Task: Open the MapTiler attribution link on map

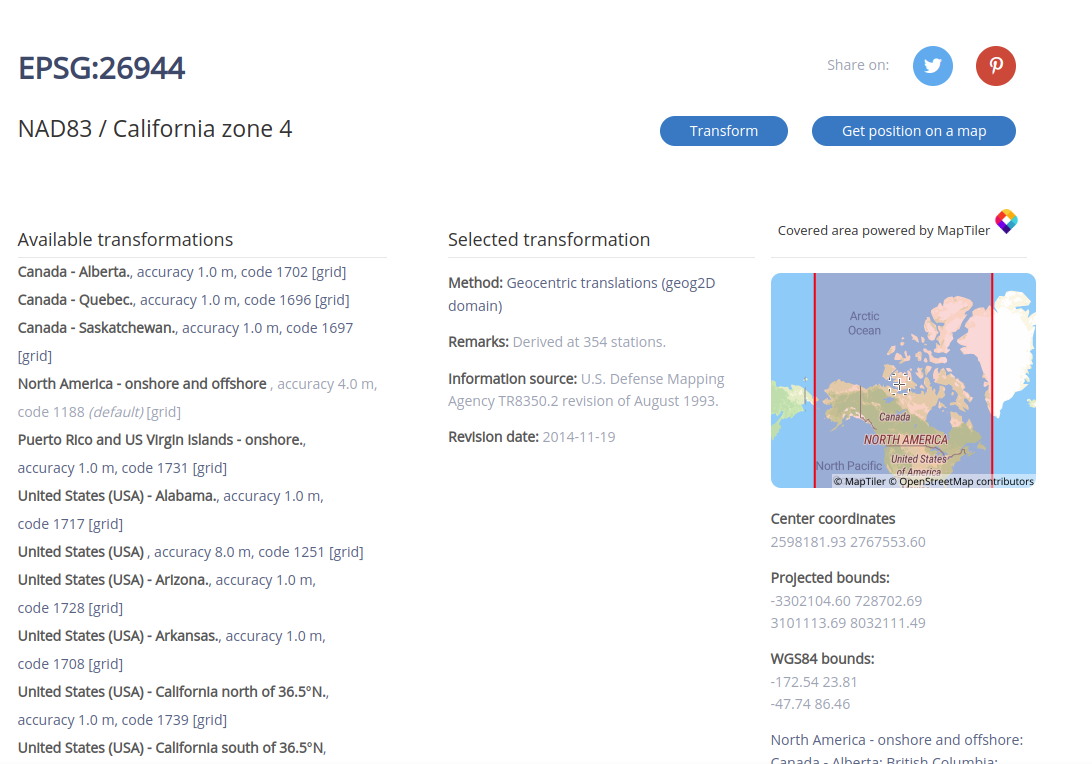Action: pyautogui.click(x=860, y=482)
